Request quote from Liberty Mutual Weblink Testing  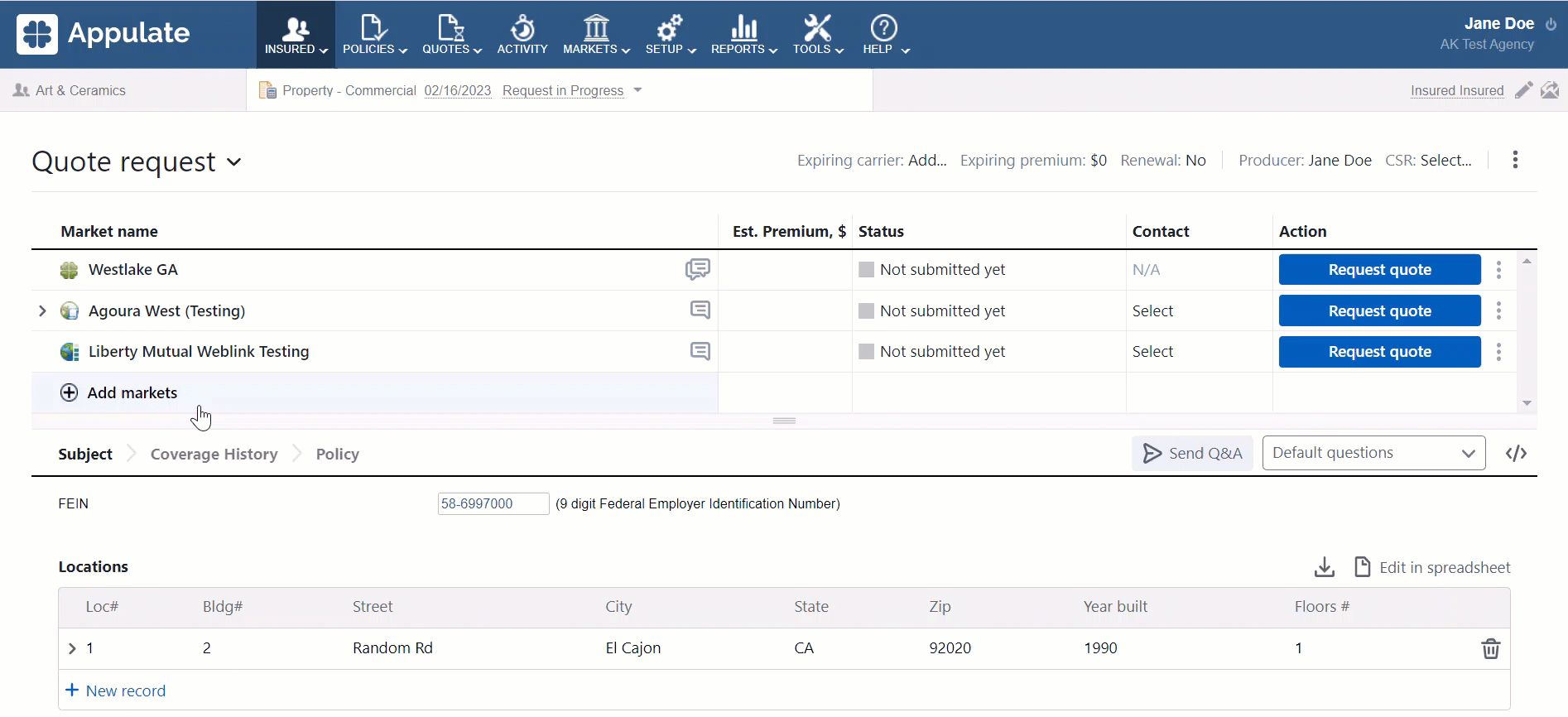[1379, 351]
